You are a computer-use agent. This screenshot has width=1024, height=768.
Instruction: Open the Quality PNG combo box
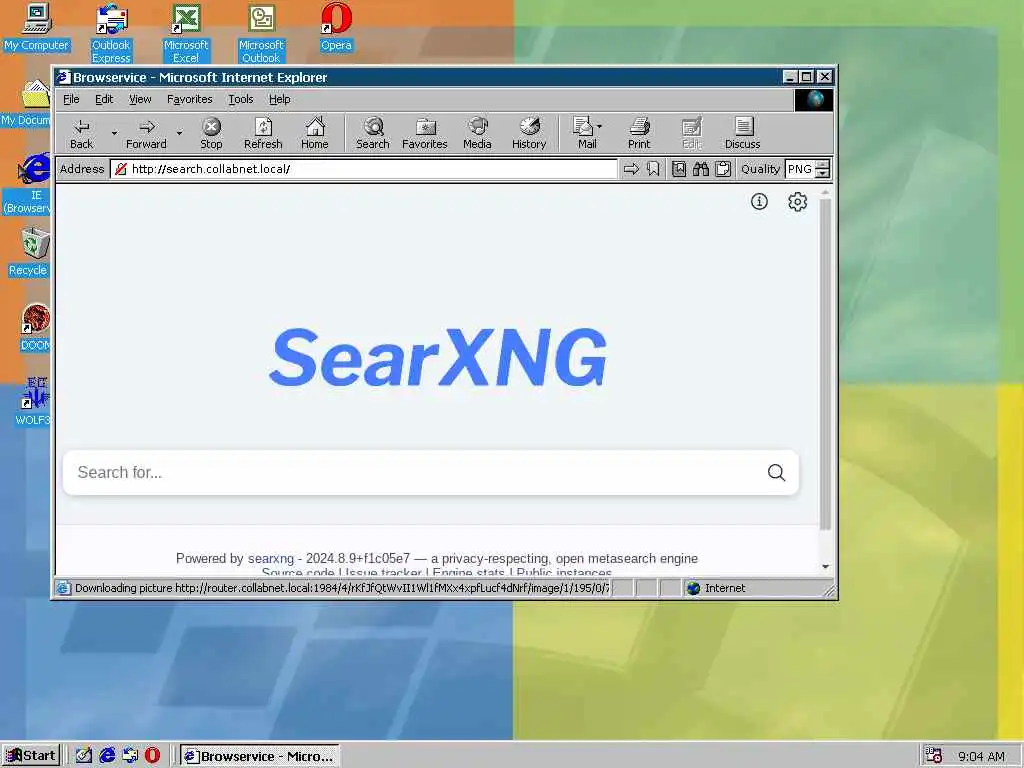(800, 169)
